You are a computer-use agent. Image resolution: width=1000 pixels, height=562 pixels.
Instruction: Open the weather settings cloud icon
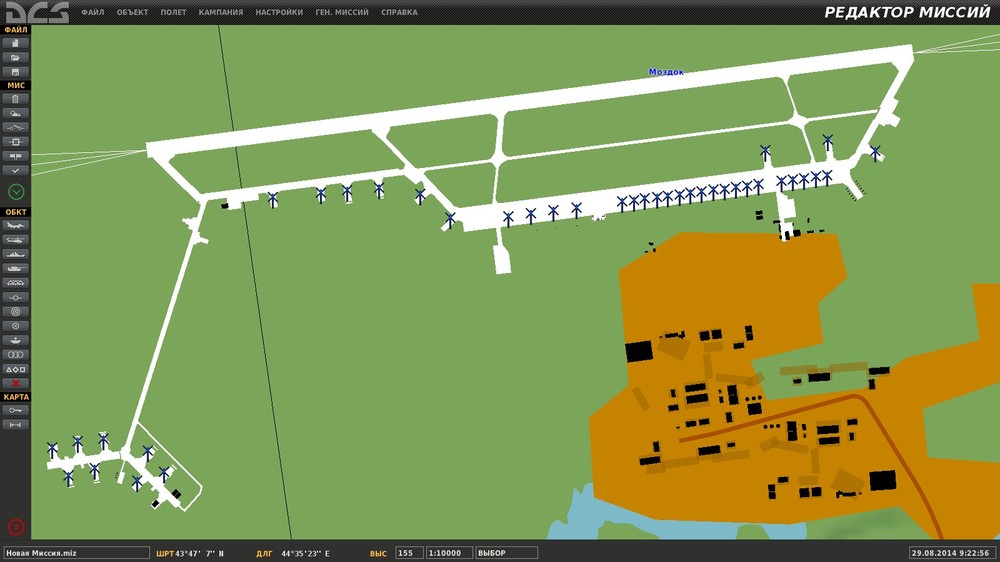point(16,114)
